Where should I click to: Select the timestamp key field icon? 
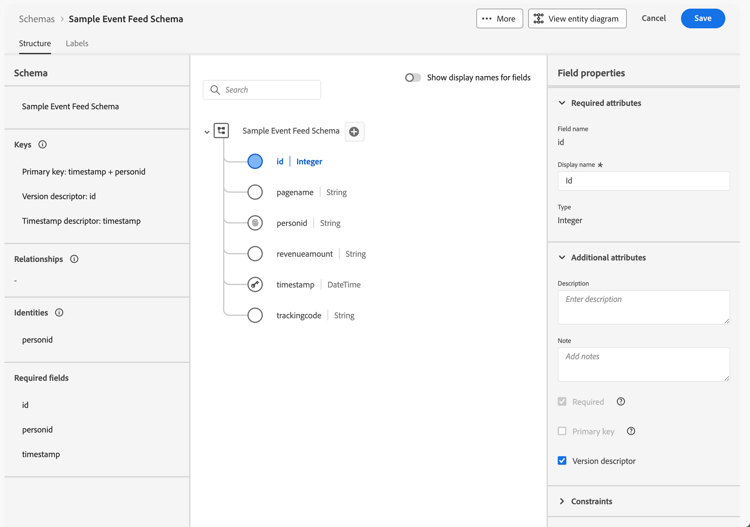point(255,285)
